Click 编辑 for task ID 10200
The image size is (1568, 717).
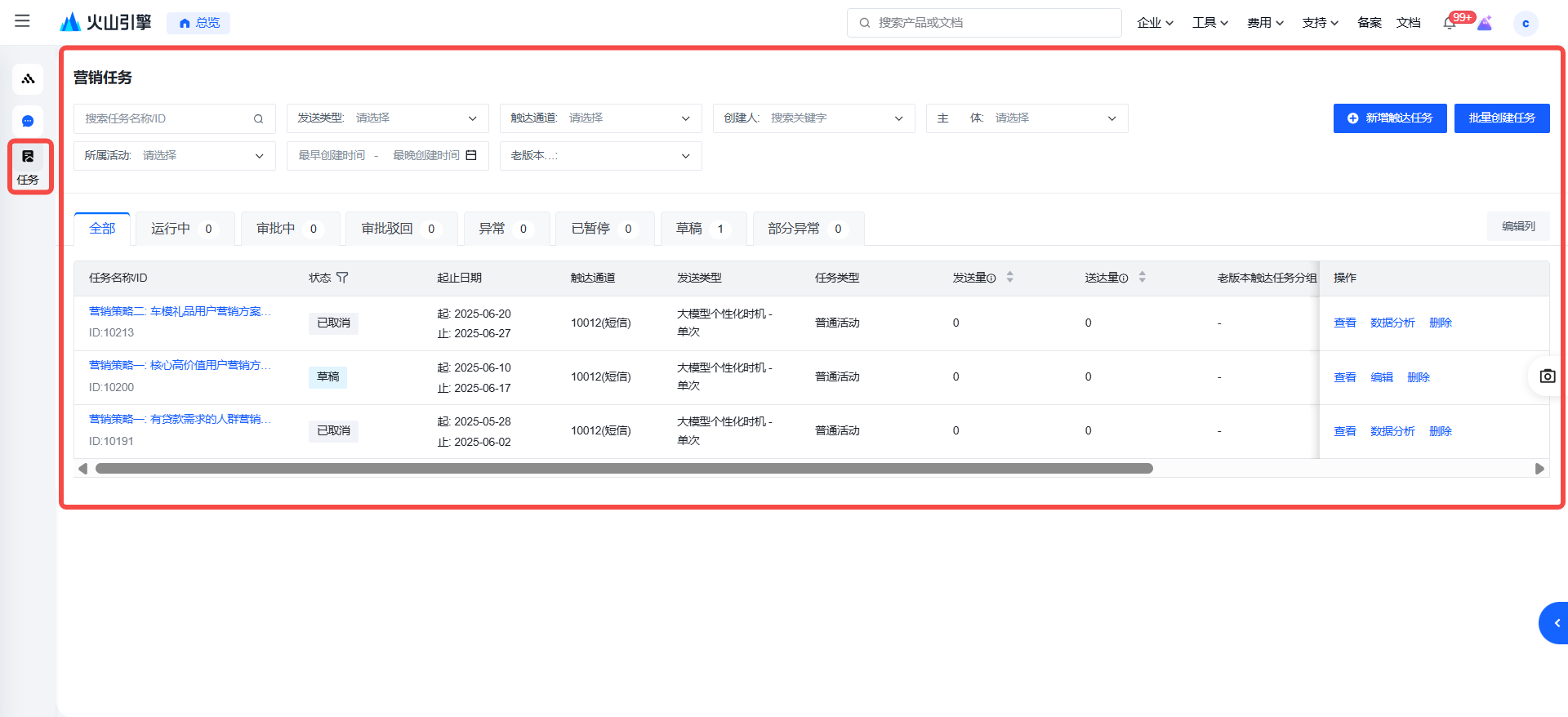tap(1381, 377)
